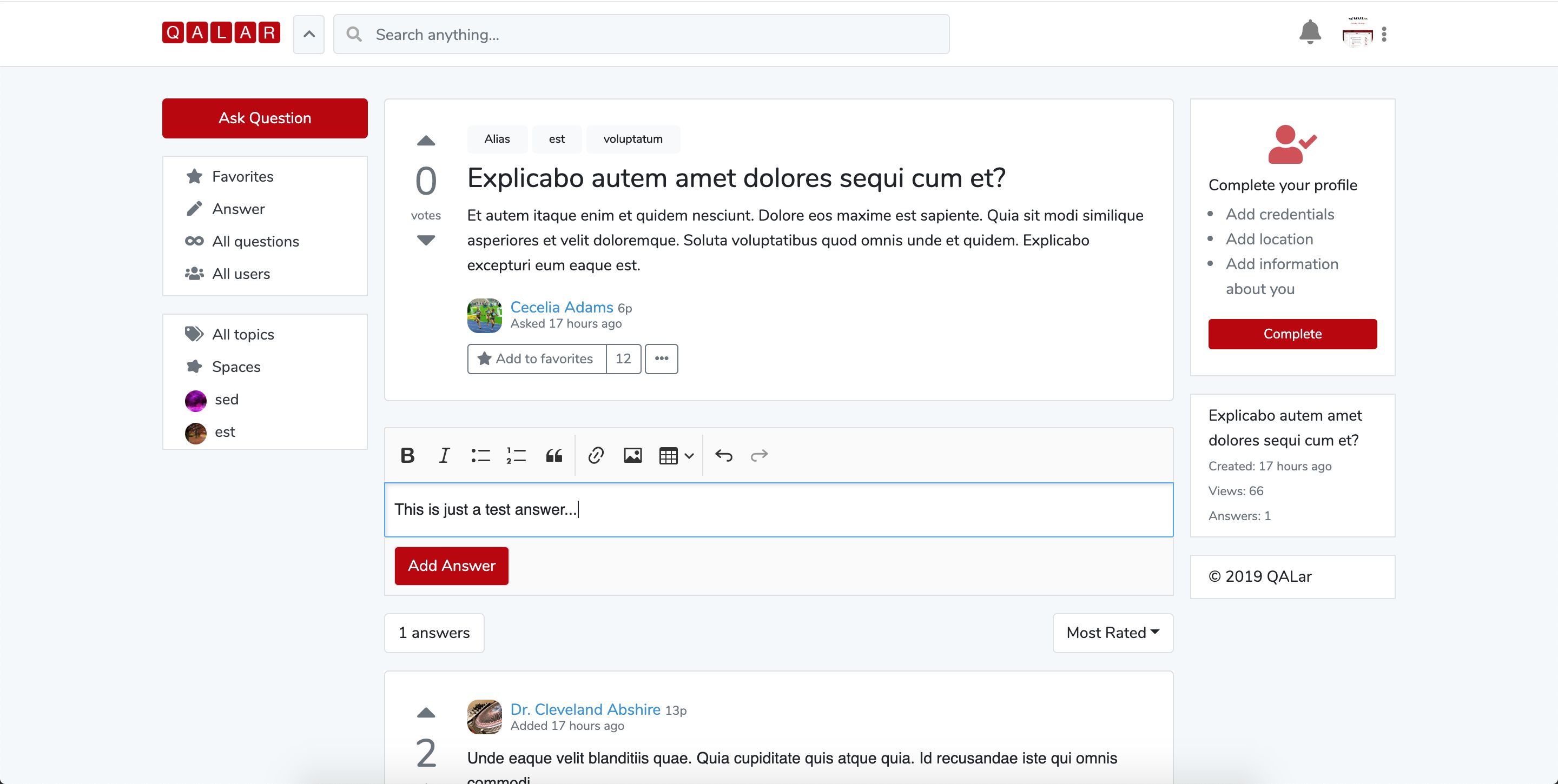1558x784 pixels.
Task: Toggle italic formatting in editor toolbar
Action: point(444,455)
